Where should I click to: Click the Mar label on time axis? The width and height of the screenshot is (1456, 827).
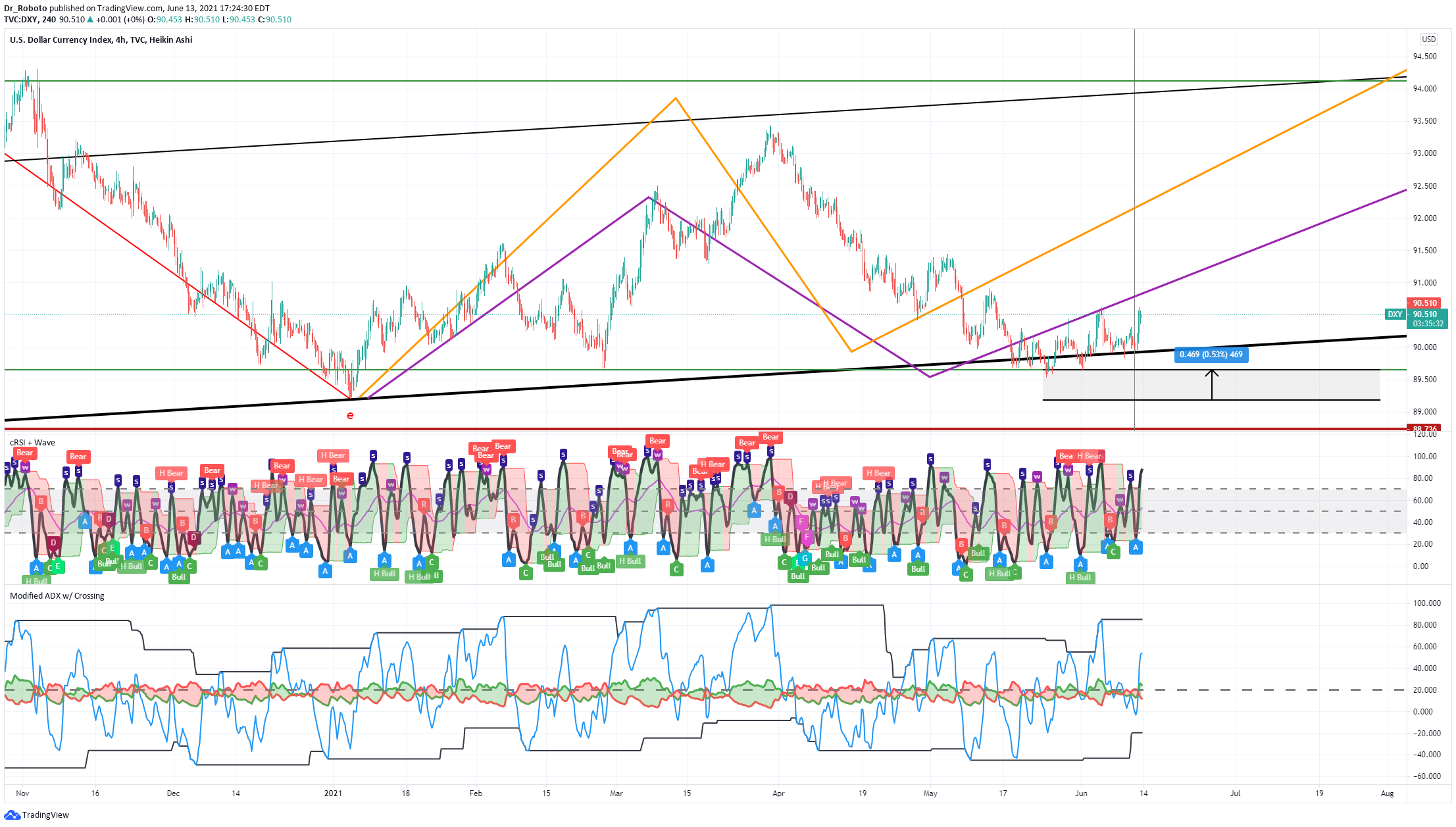tap(616, 793)
